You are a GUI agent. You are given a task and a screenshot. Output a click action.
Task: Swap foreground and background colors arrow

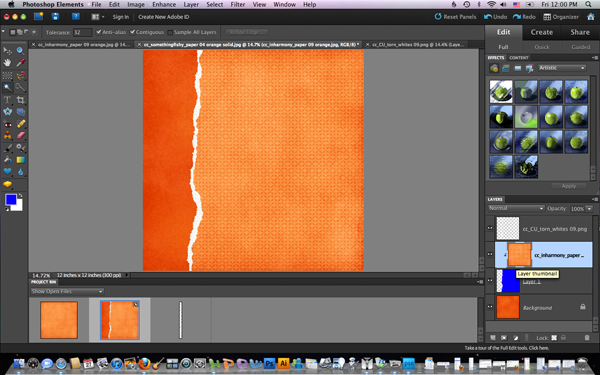click(x=20, y=196)
